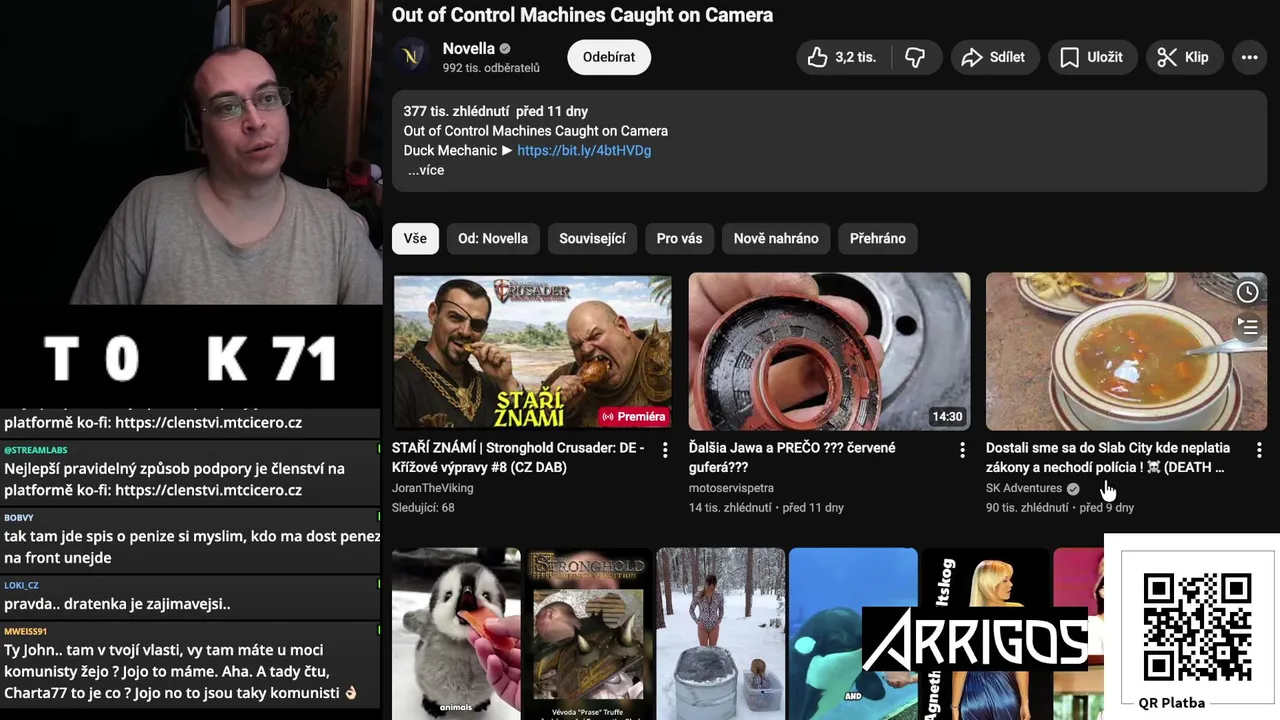The height and width of the screenshot is (720, 1280).
Task: Open STAŘÍ ZNÁMÍ video title
Action: 518,457
